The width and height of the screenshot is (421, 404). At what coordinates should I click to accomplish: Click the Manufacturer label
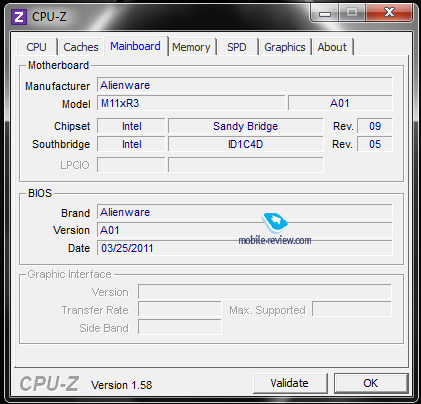click(x=58, y=86)
